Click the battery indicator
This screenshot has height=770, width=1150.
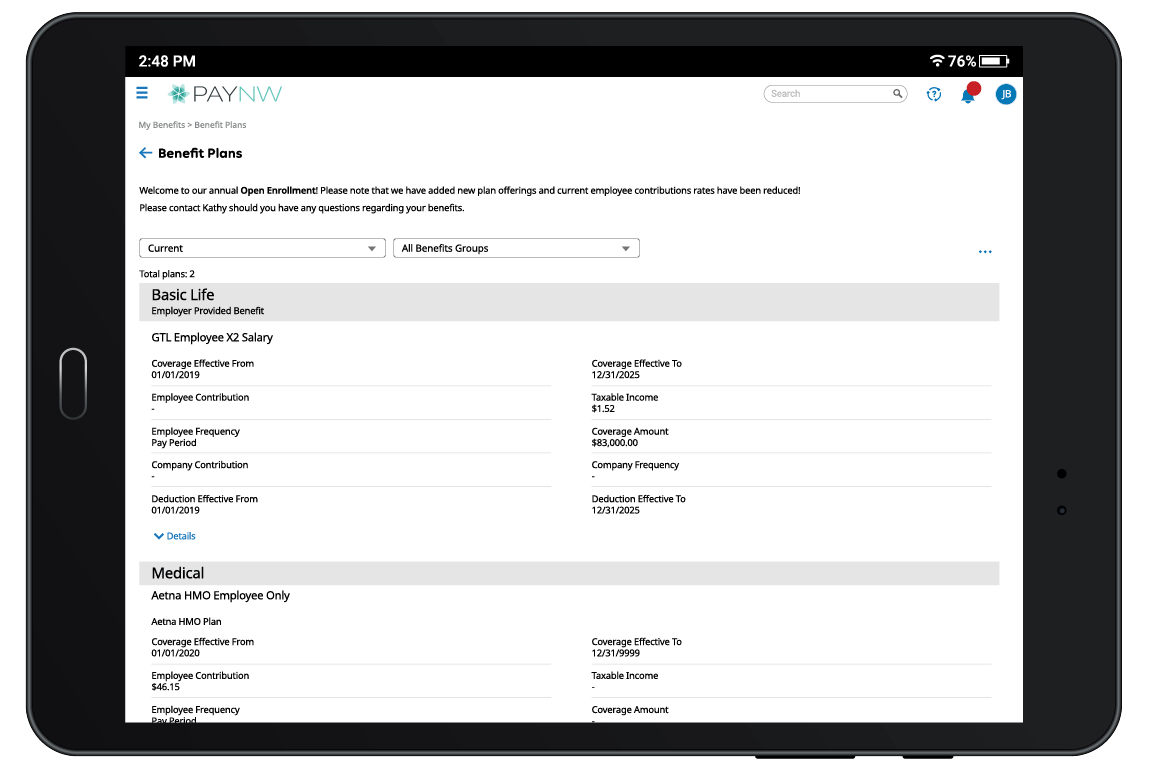point(995,60)
